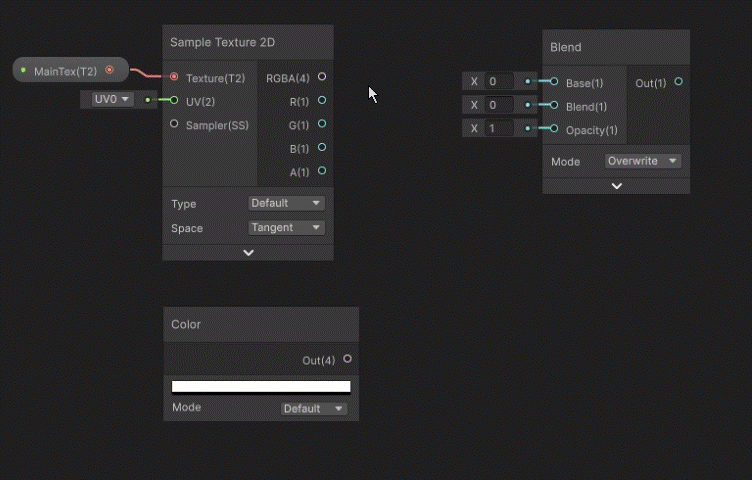The height and width of the screenshot is (480, 752).
Task: Click the Texture(T2) input port
Action: pyautogui.click(x=175, y=77)
